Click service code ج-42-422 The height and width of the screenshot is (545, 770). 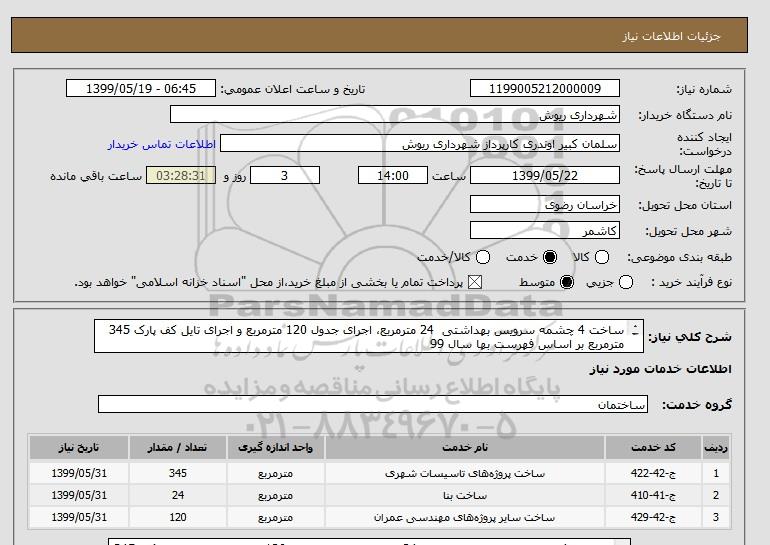654,473
